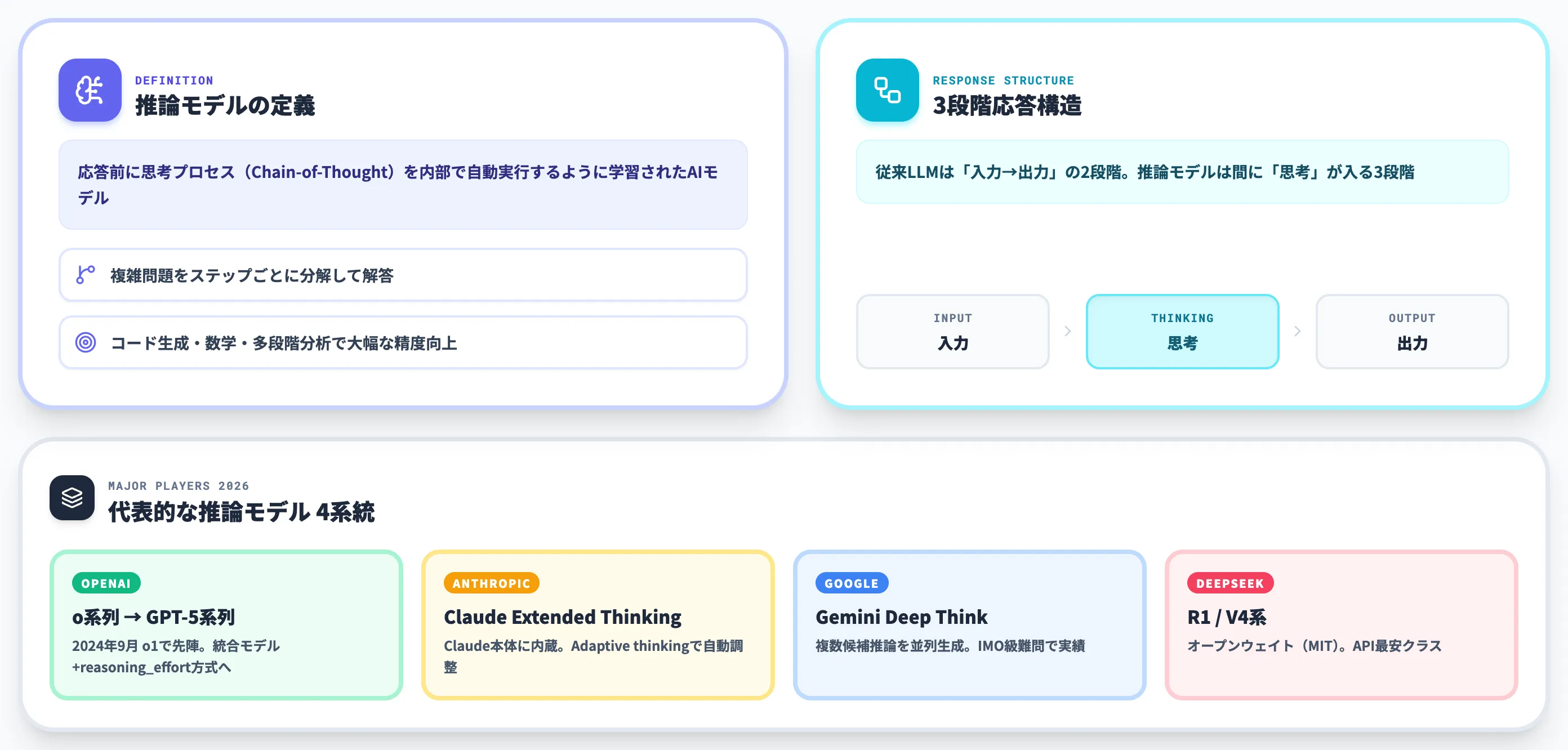The height and width of the screenshot is (750, 1568).
Task: Open the o系列 → GPT-5系列 card title
Action: pyautogui.click(x=153, y=617)
